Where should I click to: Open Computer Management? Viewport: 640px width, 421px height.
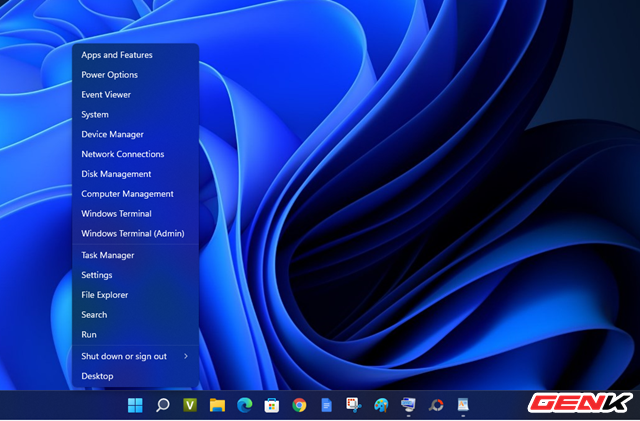pos(136,194)
